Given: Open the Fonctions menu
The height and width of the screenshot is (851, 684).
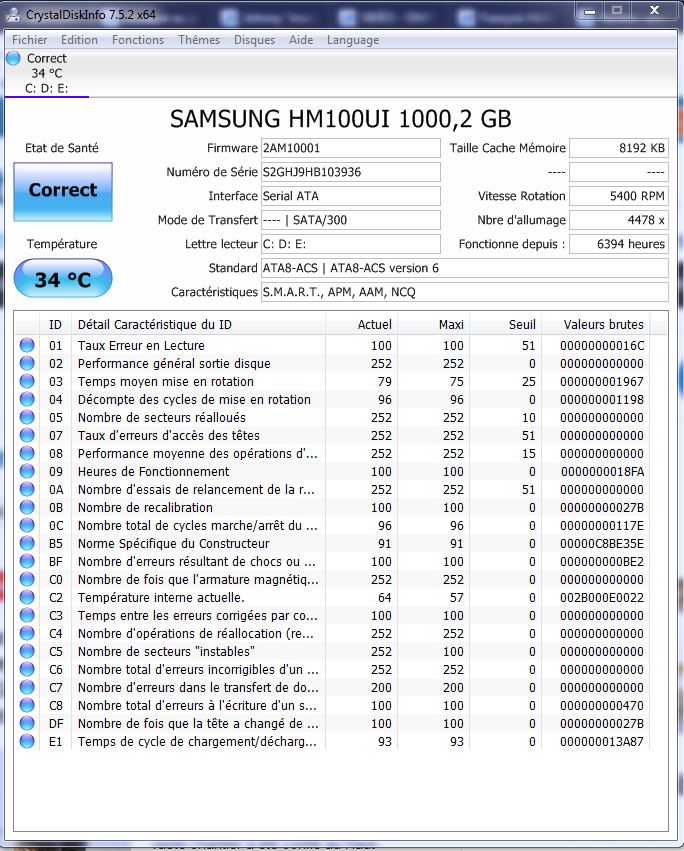Looking at the screenshot, I should click(x=138, y=40).
